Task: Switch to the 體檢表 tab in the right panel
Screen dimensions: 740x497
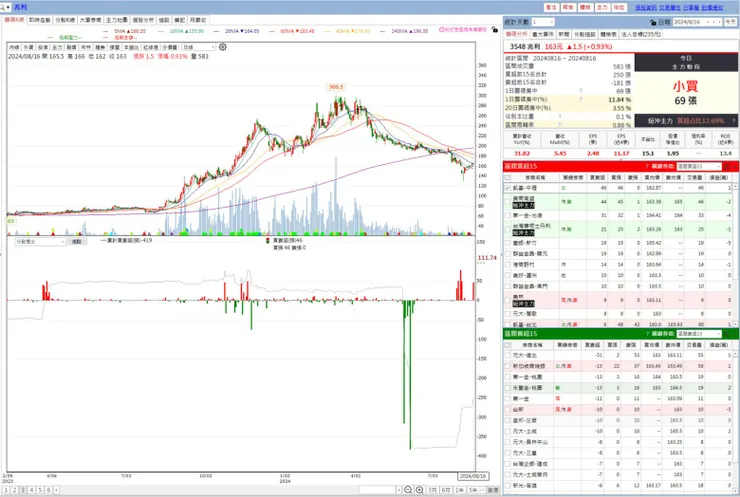Action: click(608, 34)
